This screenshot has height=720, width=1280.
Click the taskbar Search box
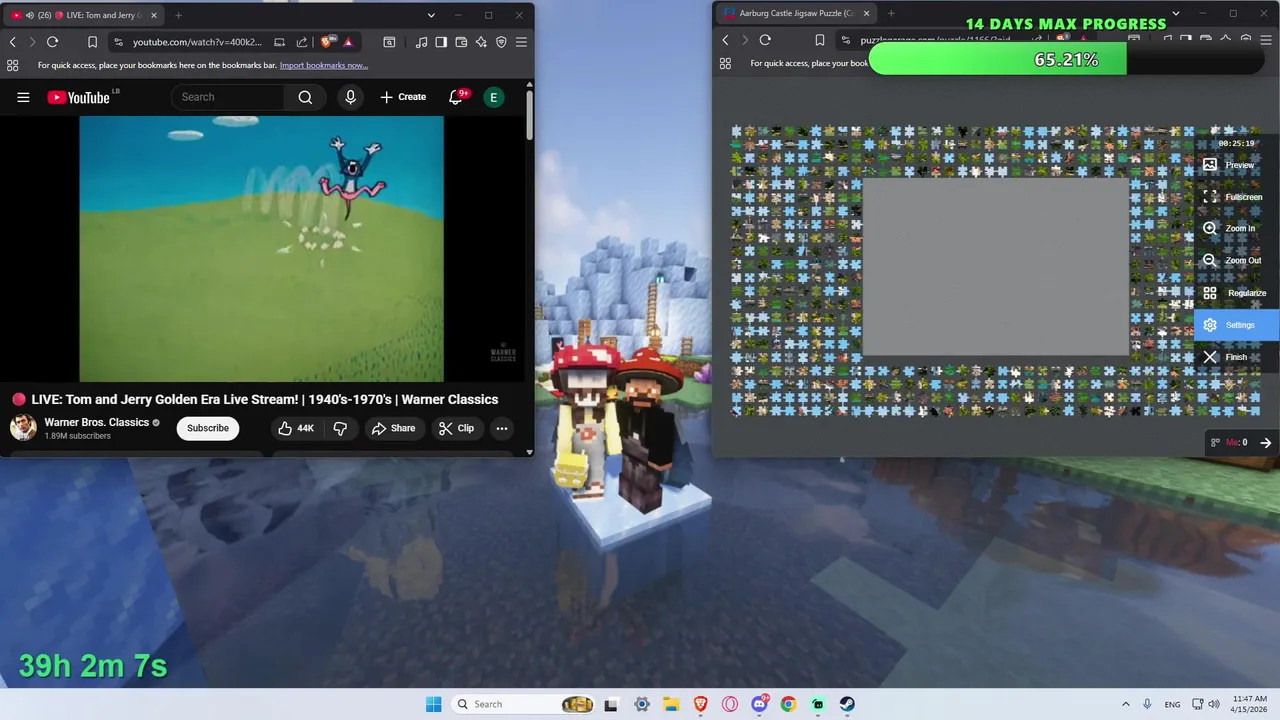[523, 704]
